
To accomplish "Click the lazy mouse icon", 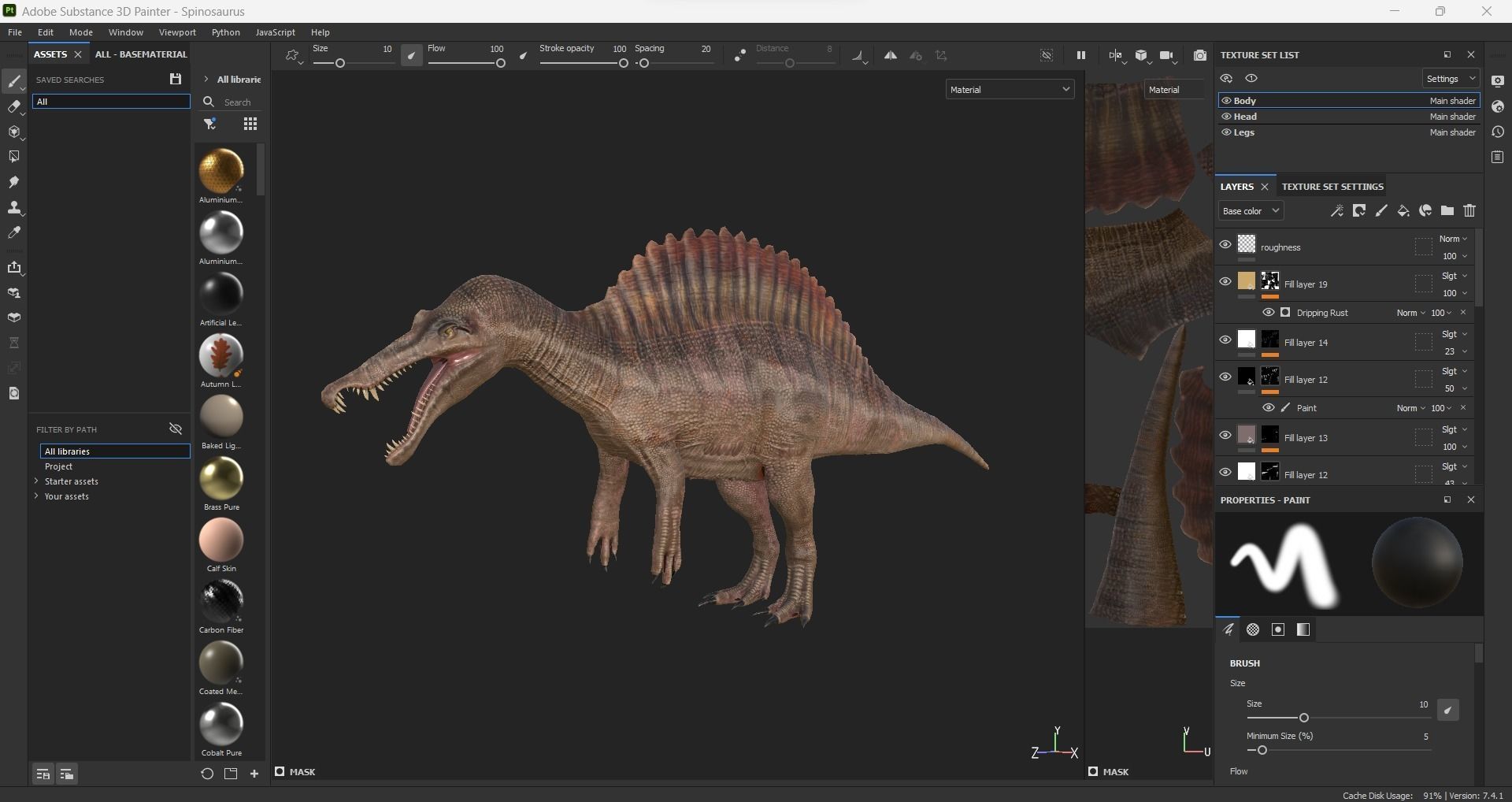I will [x=739, y=56].
